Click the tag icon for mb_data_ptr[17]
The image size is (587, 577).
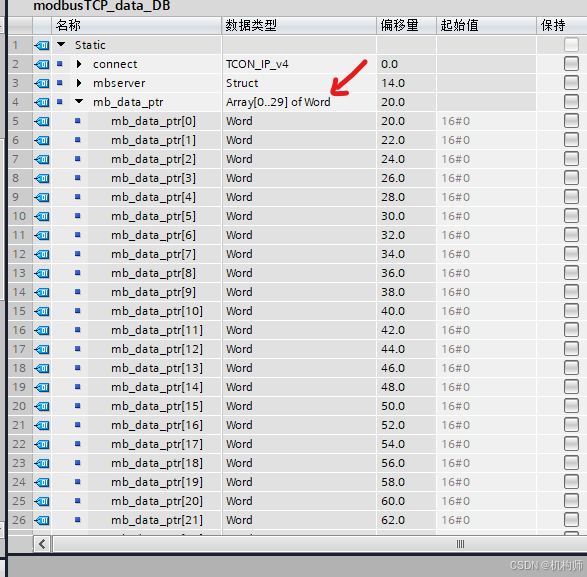(42, 444)
